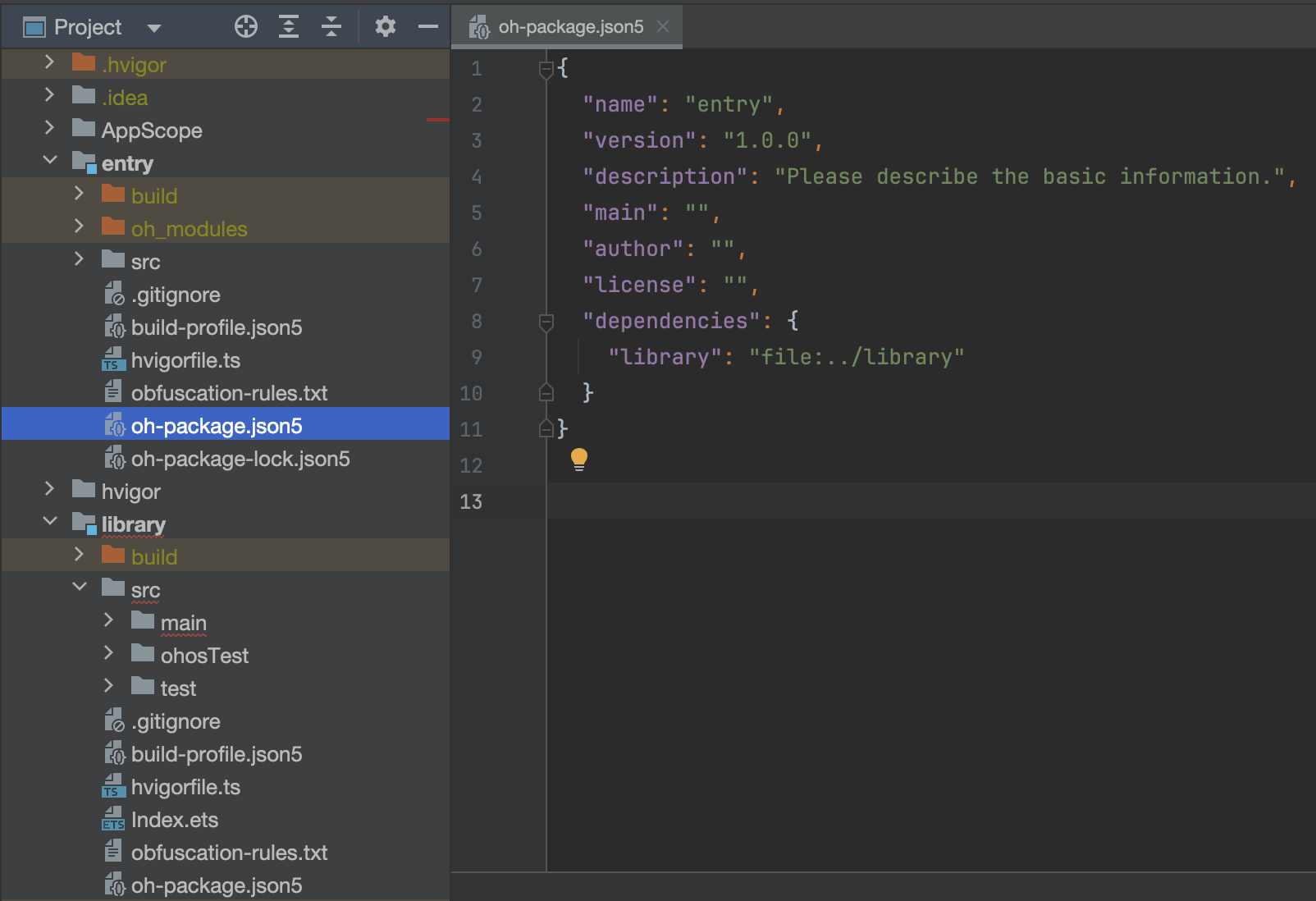This screenshot has width=1316, height=901.
Task: Expand the .hvigor folder
Action: (x=50, y=62)
